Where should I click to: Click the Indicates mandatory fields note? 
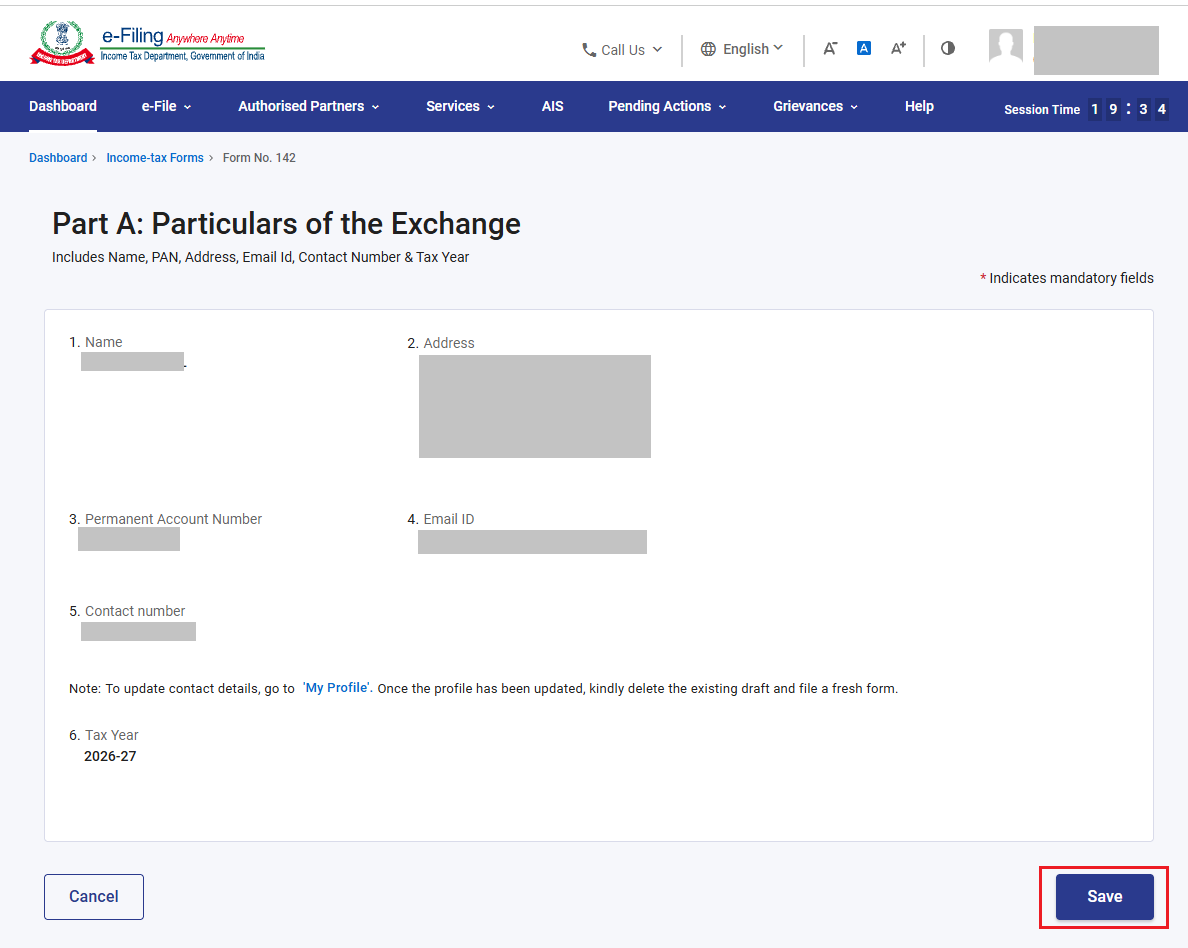(1067, 278)
